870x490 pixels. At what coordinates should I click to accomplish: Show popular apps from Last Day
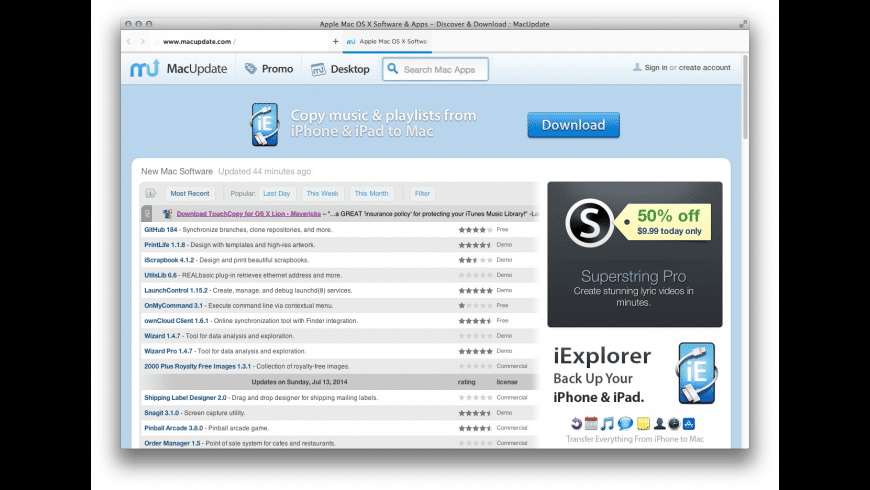276,193
